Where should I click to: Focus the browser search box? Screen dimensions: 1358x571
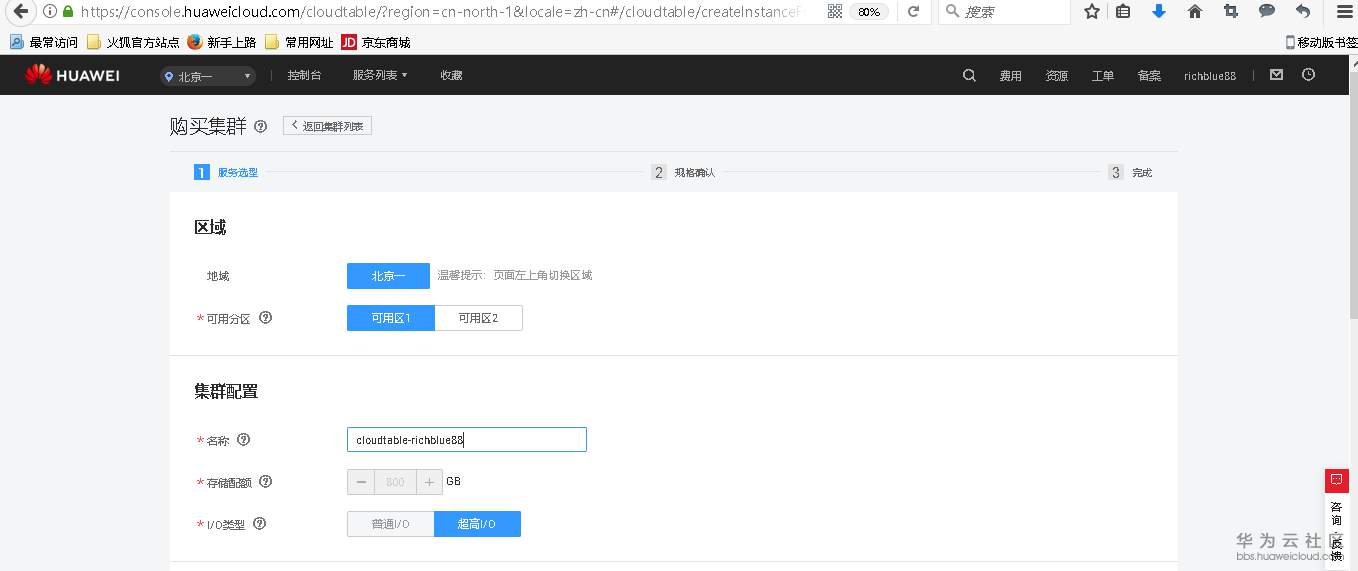pos(1005,12)
